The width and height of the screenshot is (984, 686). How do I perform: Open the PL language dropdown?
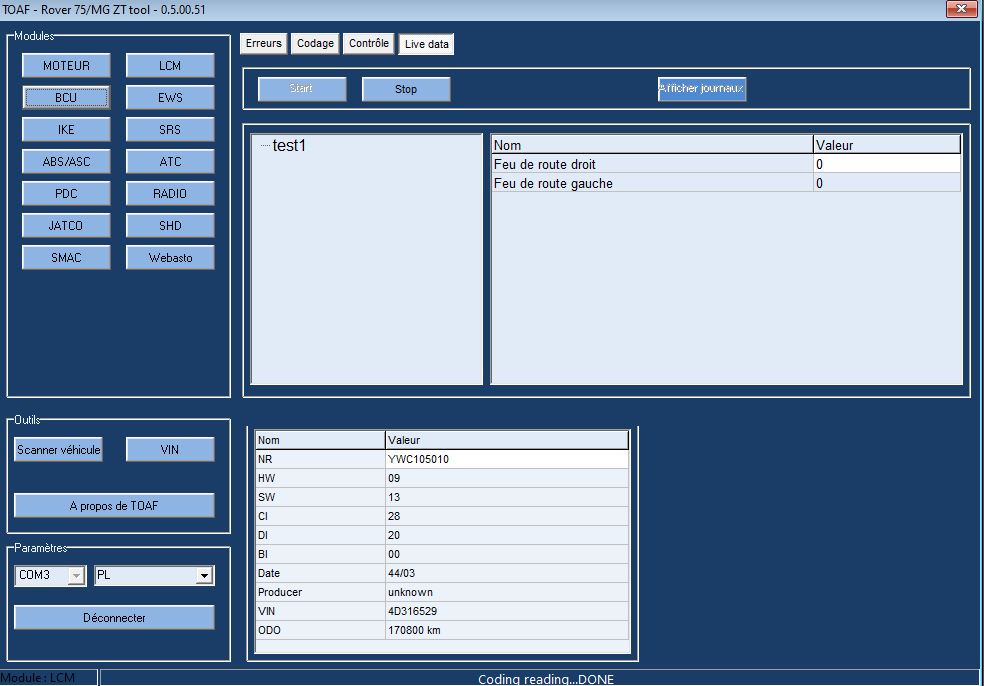204,576
